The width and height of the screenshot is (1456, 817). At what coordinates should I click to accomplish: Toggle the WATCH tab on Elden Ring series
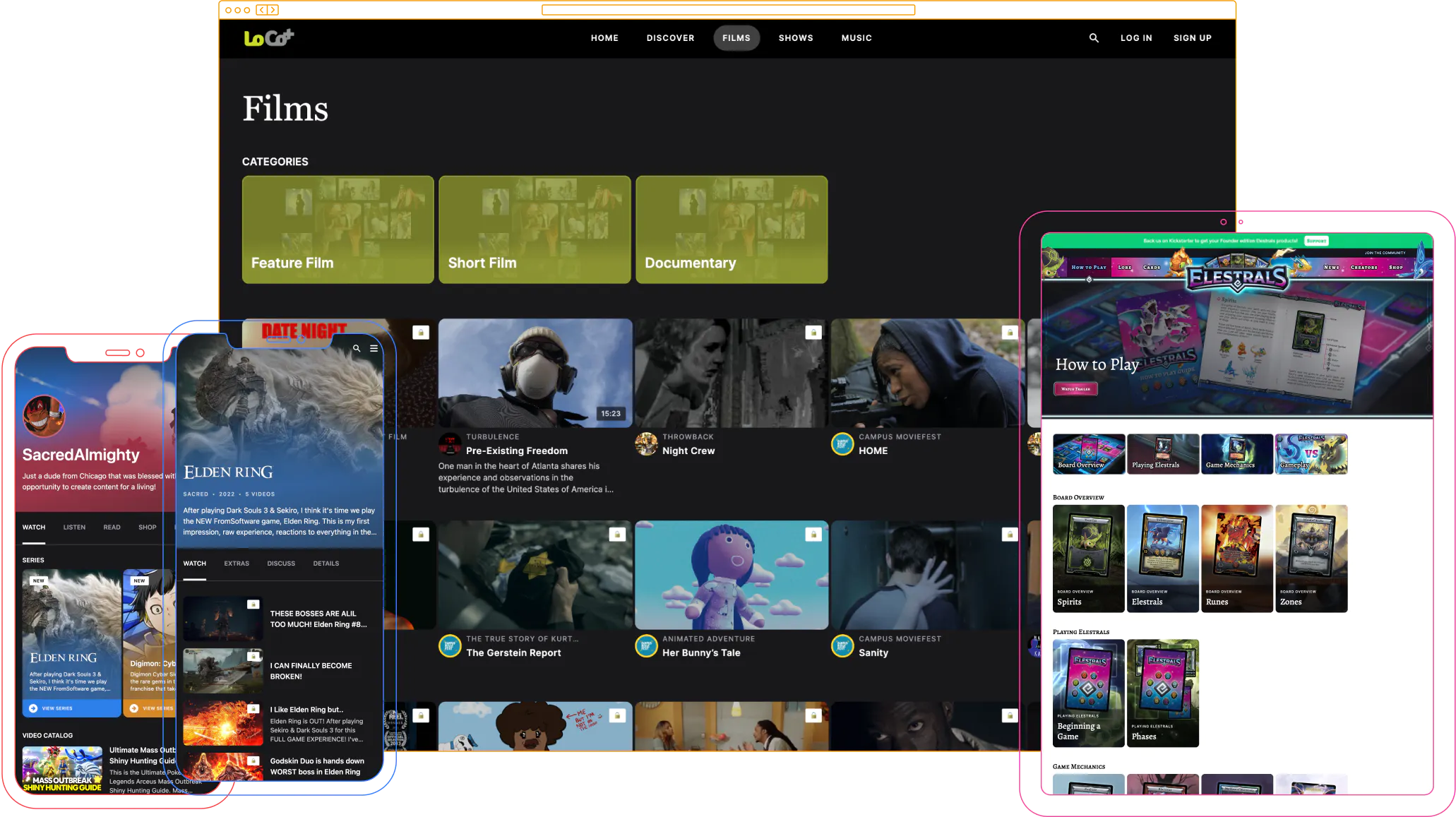point(194,563)
